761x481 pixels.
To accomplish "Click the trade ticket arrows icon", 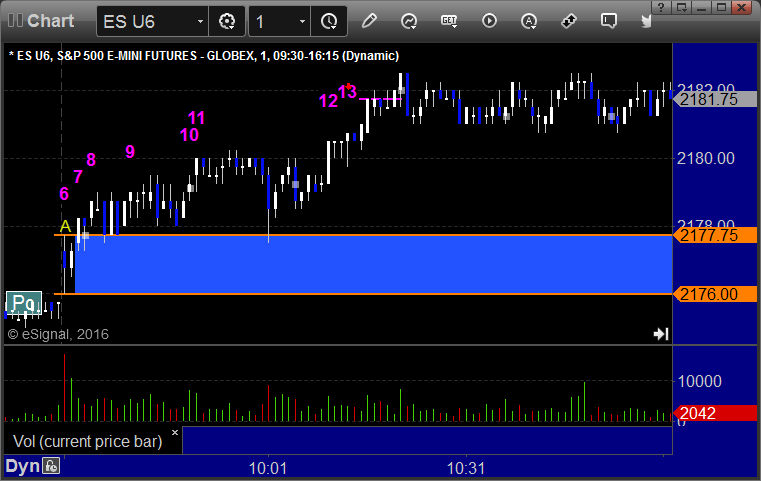I will 568,21.
